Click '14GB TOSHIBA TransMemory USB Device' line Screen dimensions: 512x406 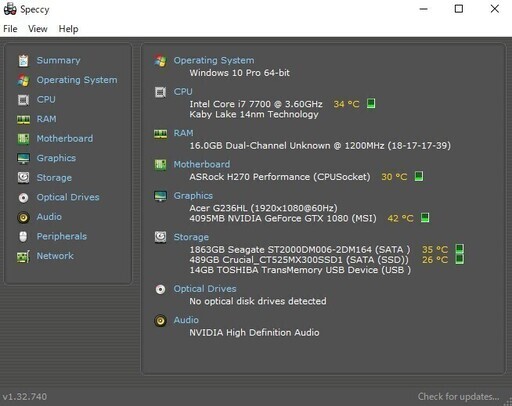(x=300, y=270)
